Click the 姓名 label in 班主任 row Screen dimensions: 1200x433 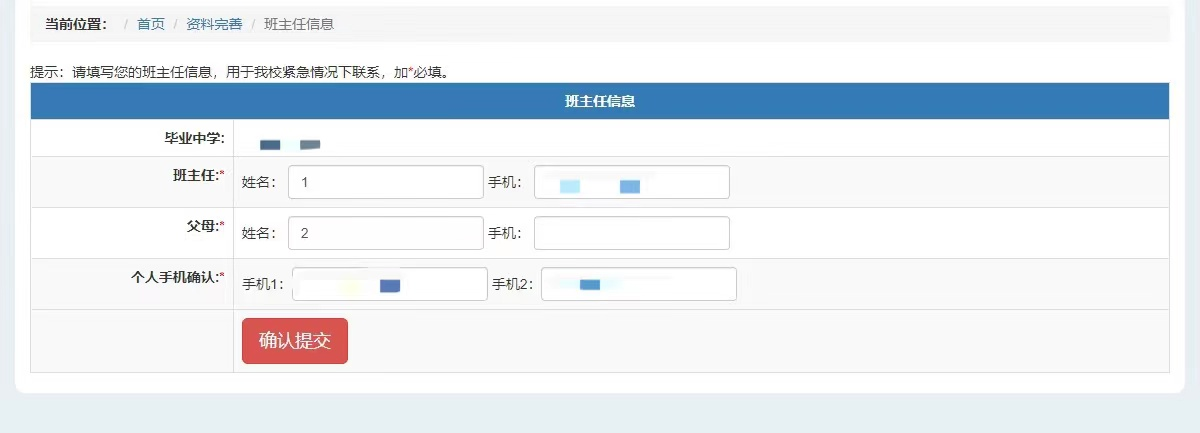coord(259,183)
